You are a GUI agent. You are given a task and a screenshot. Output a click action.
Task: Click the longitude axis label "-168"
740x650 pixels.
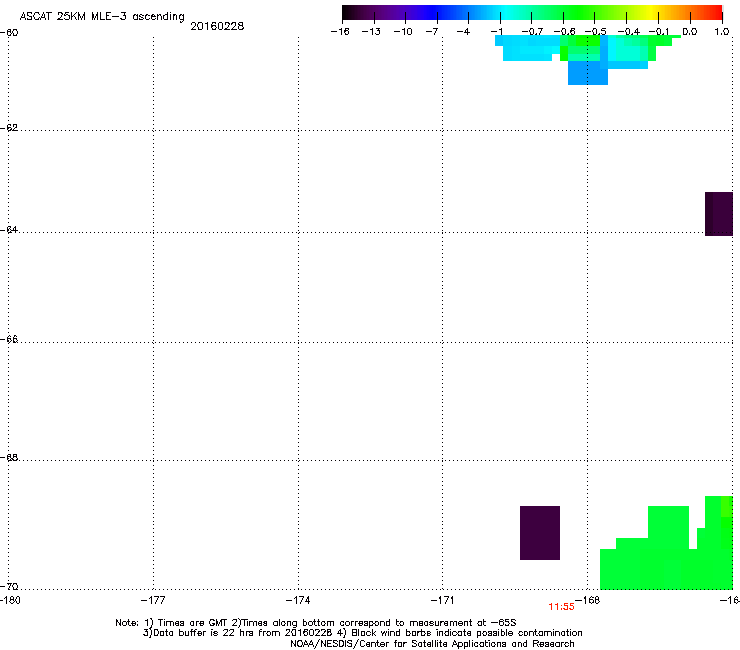point(588,600)
